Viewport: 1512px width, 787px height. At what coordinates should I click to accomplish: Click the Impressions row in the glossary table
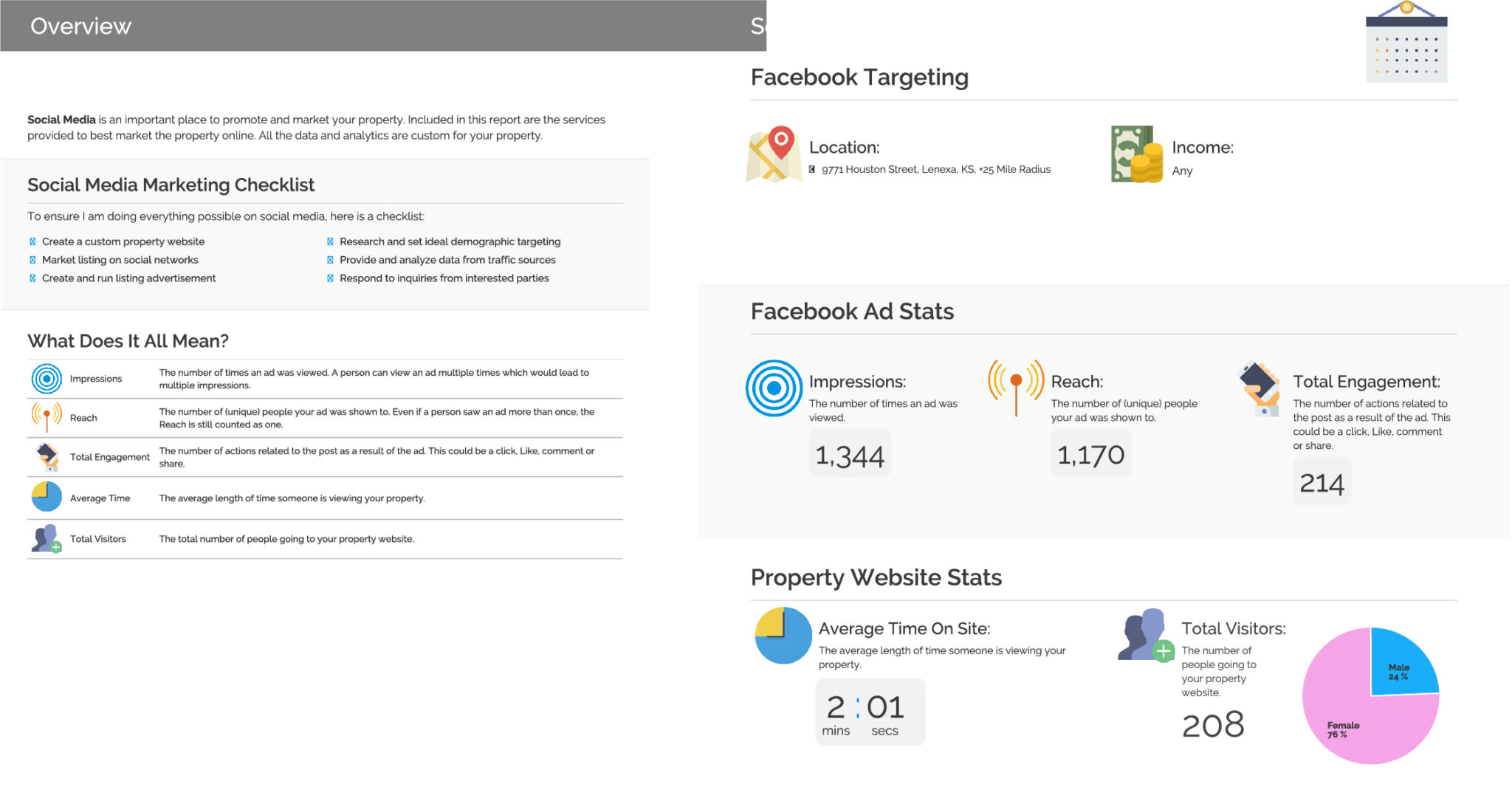[325, 379]
